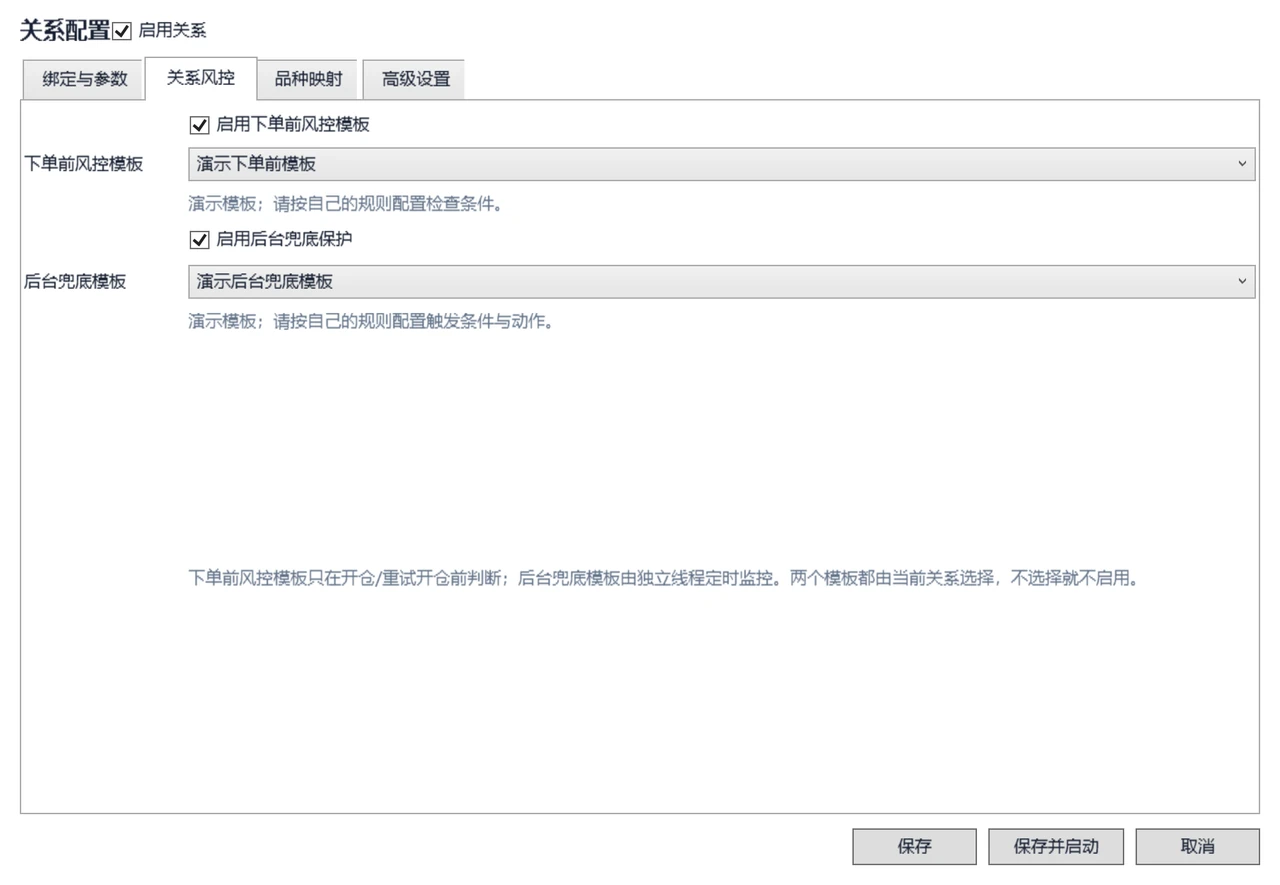Click hint text about 触发条件与动作
The width and height of the screenshot is (1280, 885).
pos(370,323)
